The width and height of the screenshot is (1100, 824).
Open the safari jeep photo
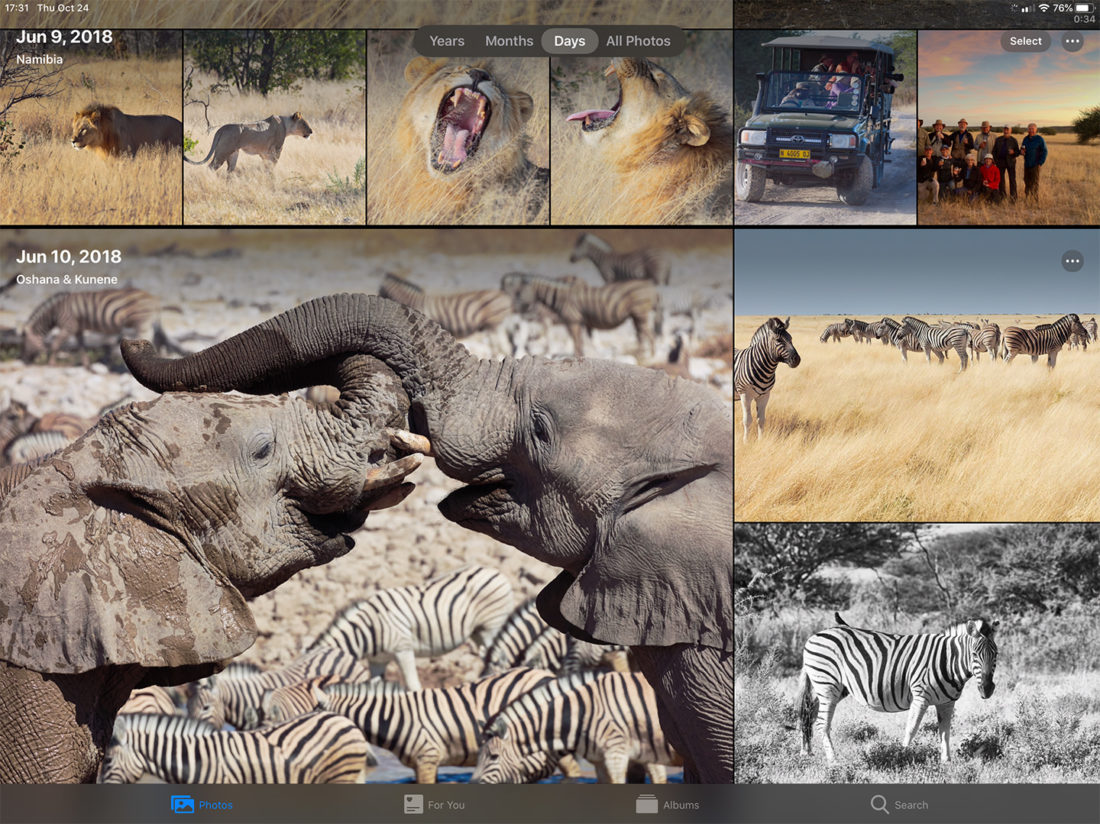tap(825, 130)
